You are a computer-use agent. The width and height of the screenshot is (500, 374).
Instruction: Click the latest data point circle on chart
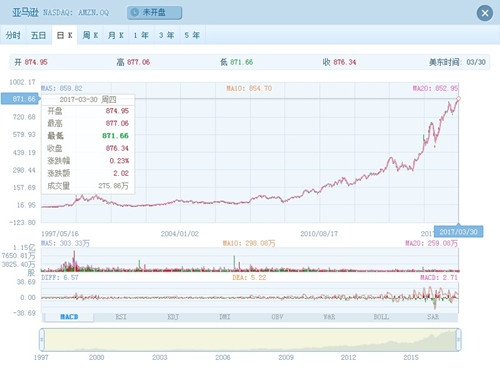458,98
